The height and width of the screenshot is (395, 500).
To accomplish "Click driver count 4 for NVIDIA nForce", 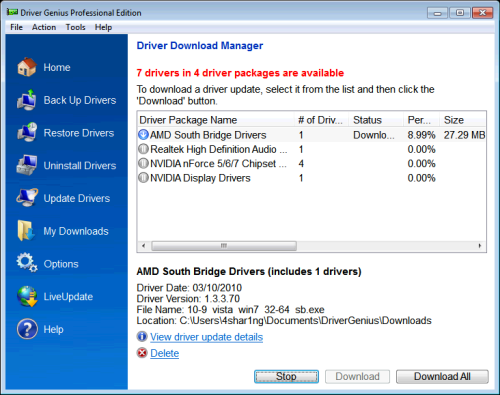I will [301, 164].
